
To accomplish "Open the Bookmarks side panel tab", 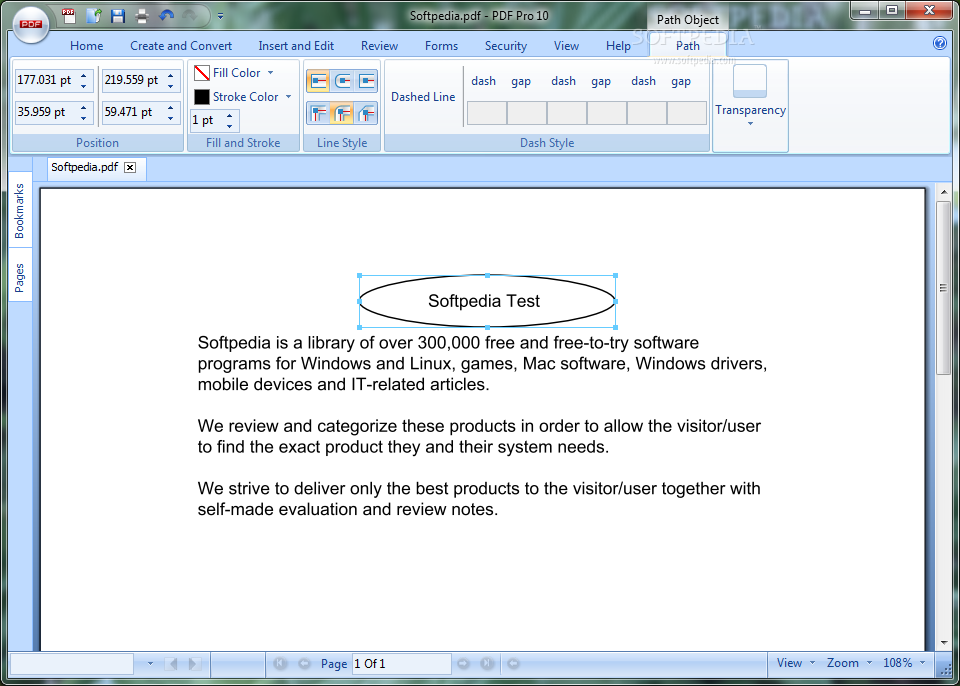I will click(20, 211).
